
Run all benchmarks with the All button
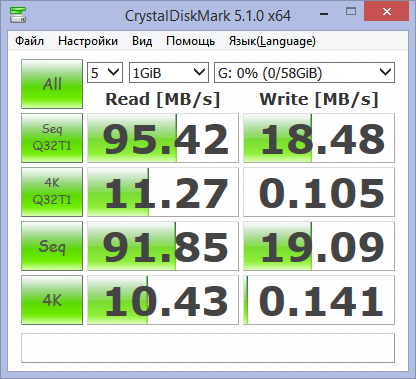point(52,84)
